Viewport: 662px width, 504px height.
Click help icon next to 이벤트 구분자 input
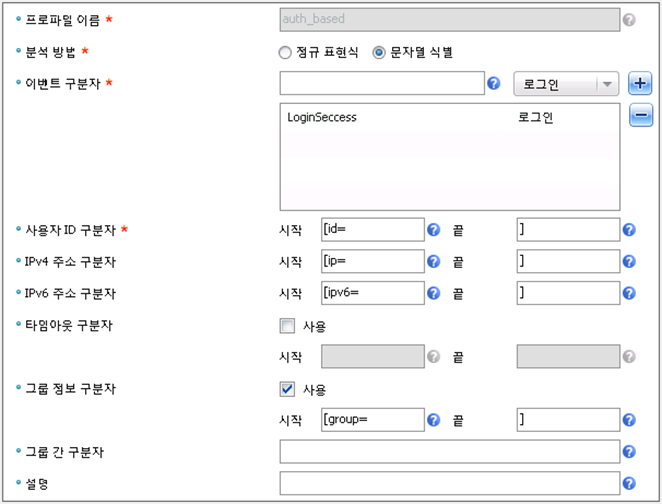click(493, 83)
